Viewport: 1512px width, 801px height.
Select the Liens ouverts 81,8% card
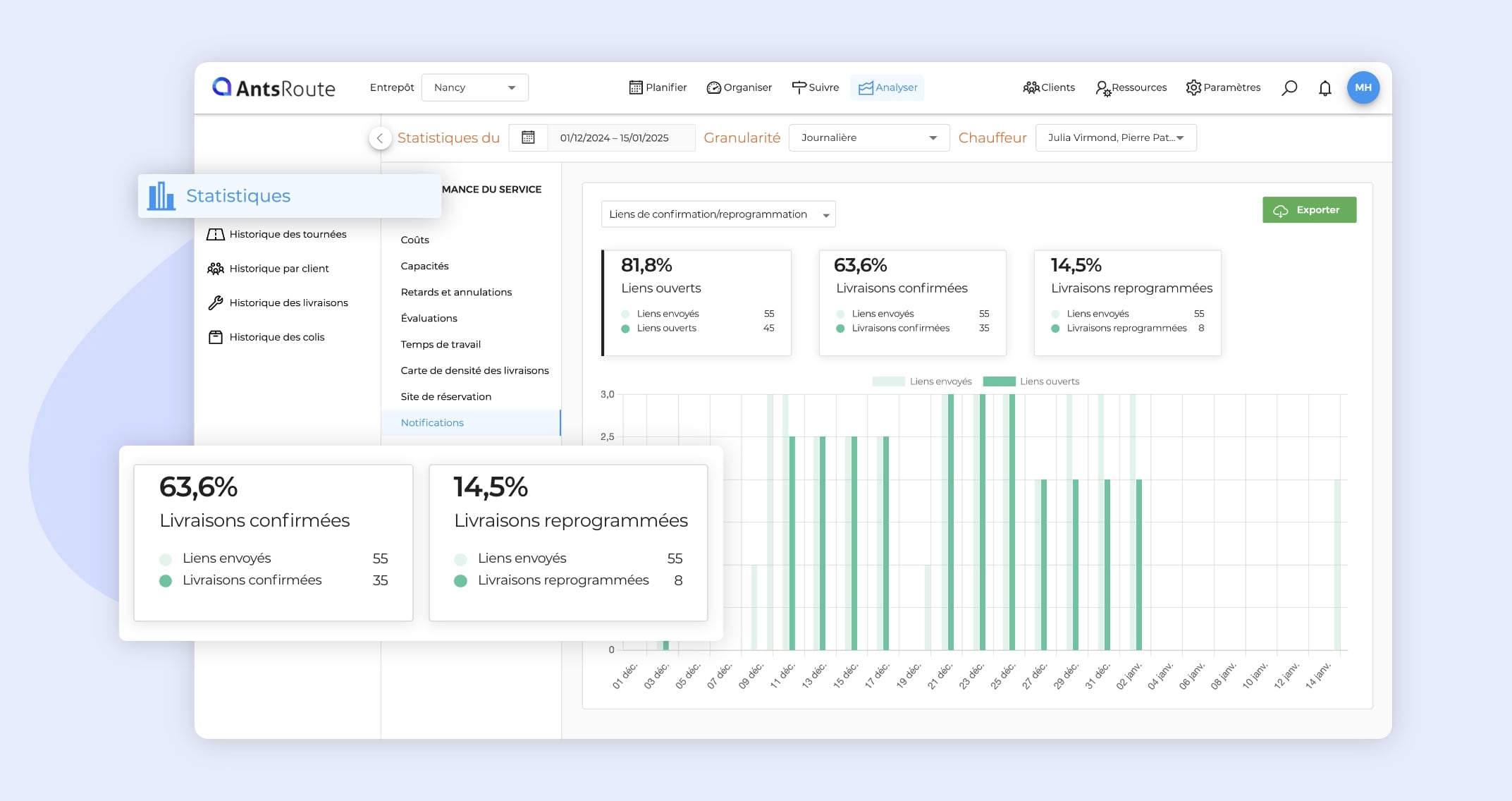(x=696, y=302)
